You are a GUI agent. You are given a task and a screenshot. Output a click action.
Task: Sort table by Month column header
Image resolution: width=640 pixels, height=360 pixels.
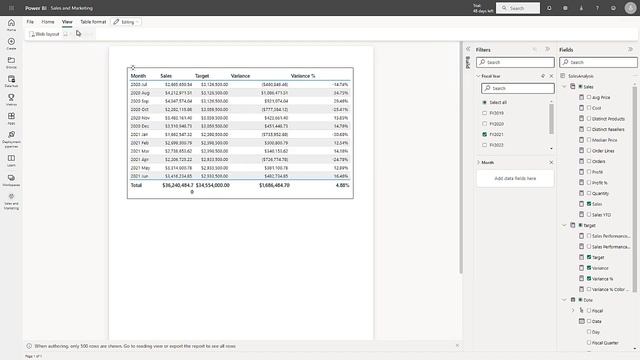138,76
